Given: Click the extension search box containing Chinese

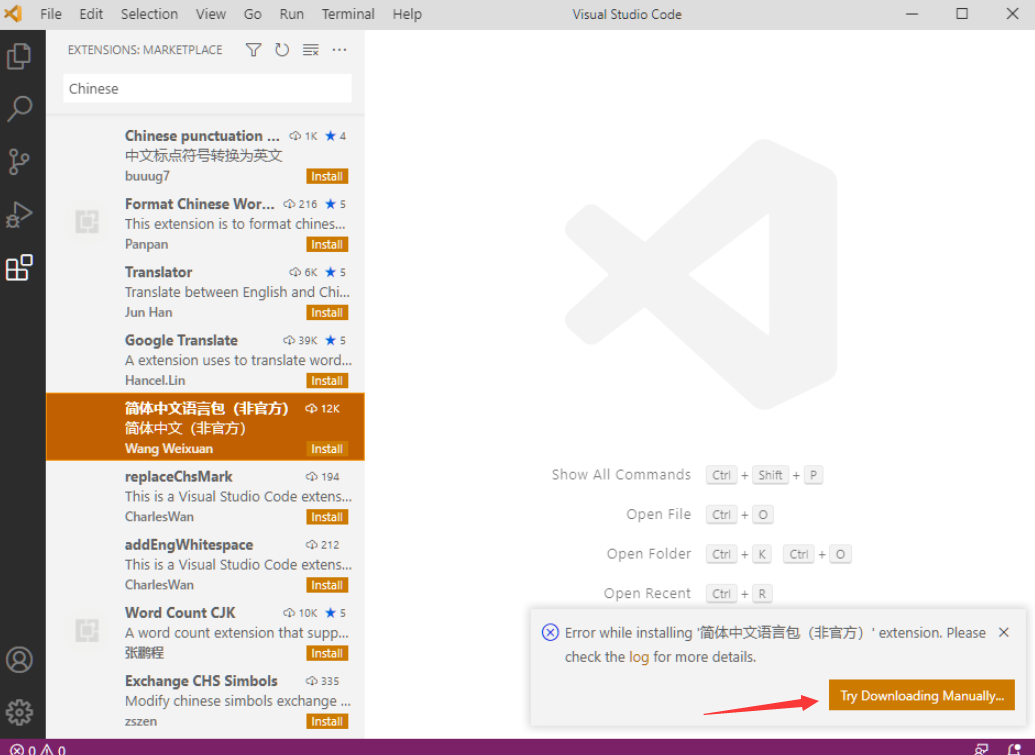Looking at the screenshot, I should [207, 88].
